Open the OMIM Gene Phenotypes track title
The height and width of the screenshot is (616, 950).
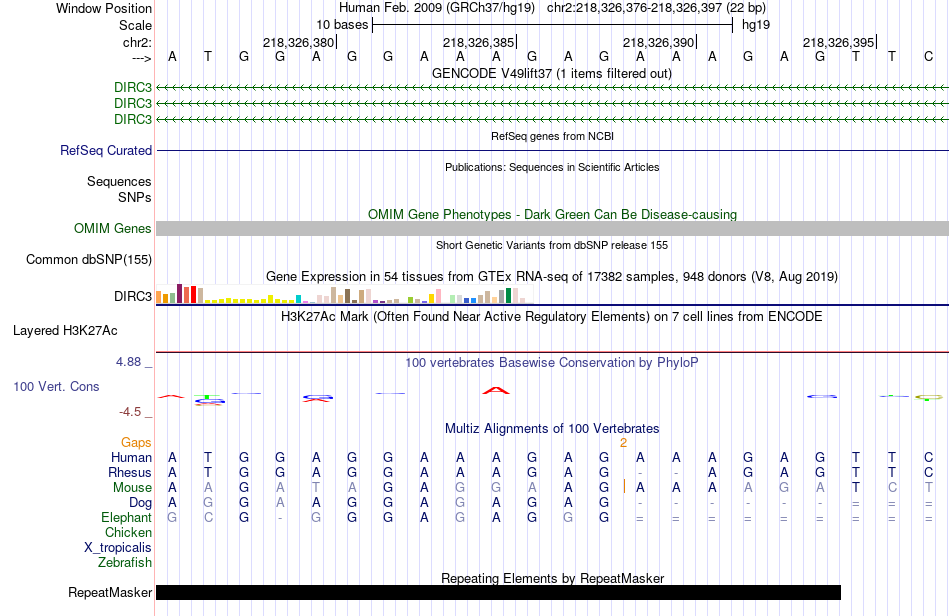[x=552, y=214]
